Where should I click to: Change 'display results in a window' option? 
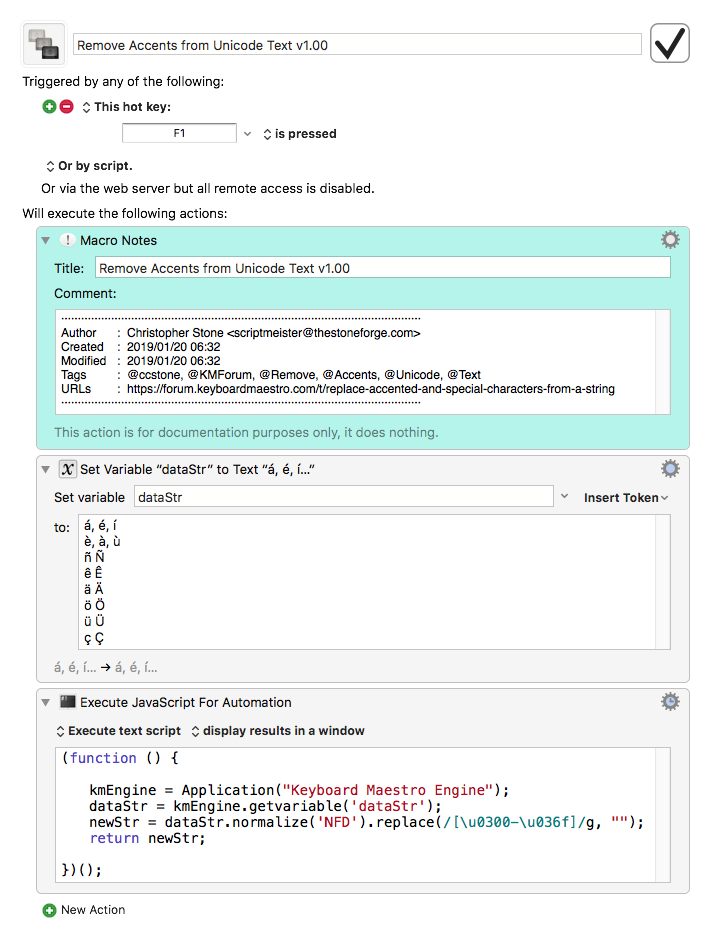[277, 731]
